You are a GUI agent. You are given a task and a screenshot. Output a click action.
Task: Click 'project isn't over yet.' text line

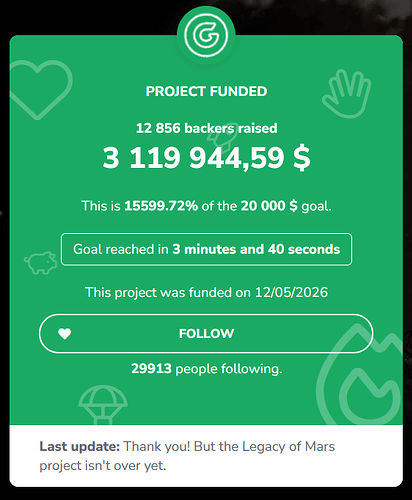click(x=103, y=466)
